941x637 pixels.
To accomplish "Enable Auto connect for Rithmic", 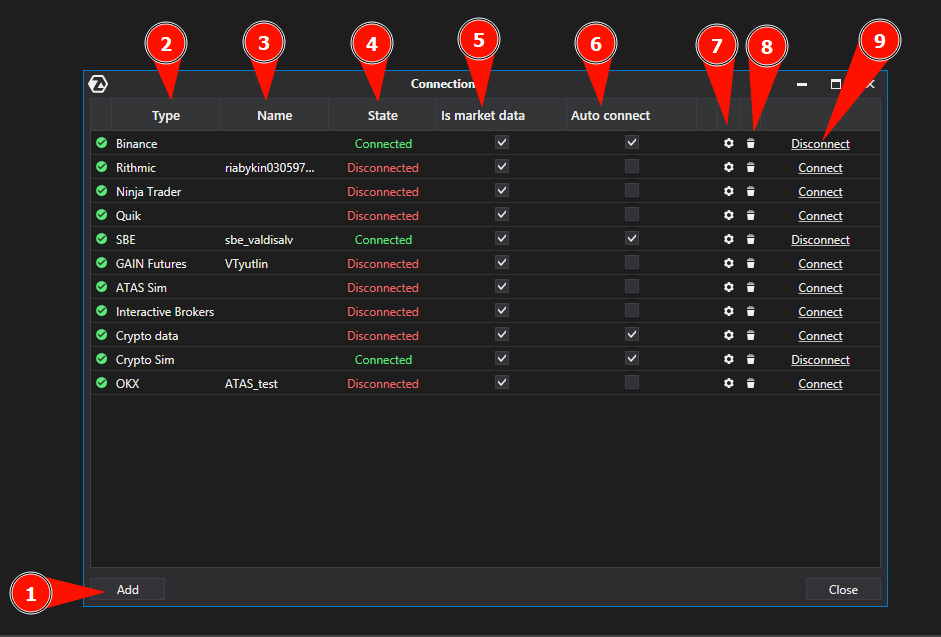I will coord(631,166).
